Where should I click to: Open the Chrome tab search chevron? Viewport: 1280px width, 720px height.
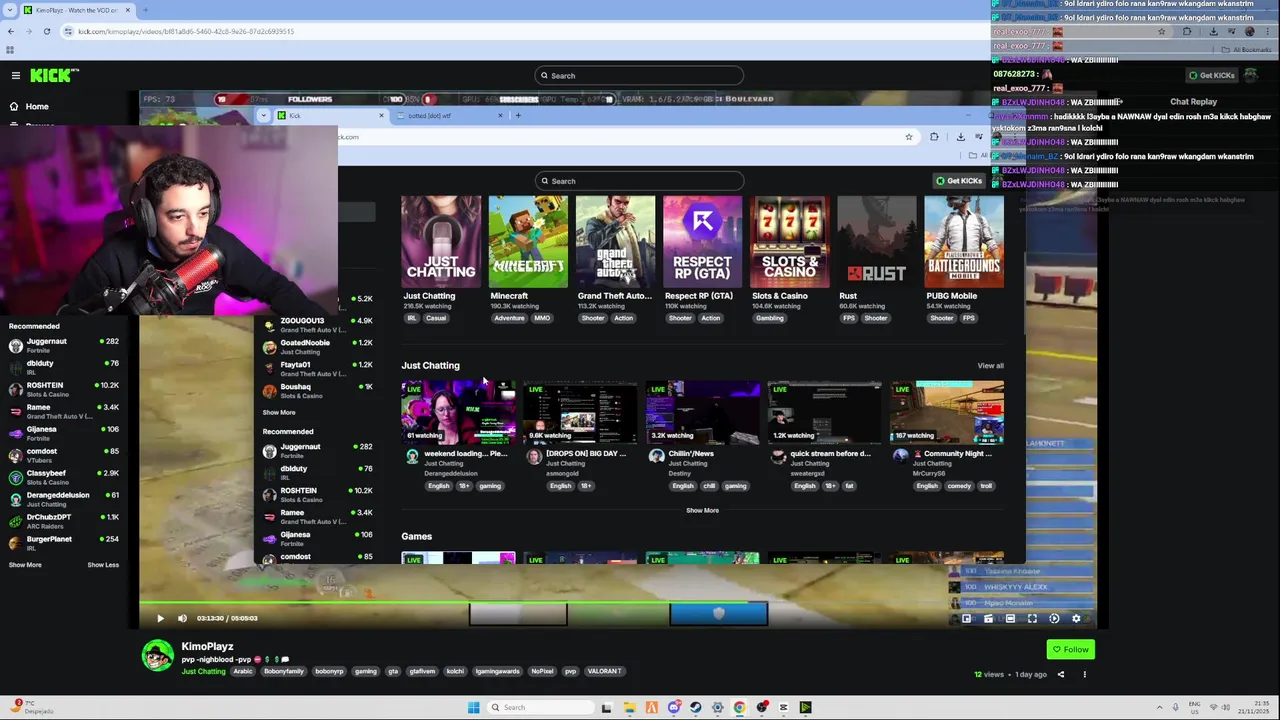point(10,10)
